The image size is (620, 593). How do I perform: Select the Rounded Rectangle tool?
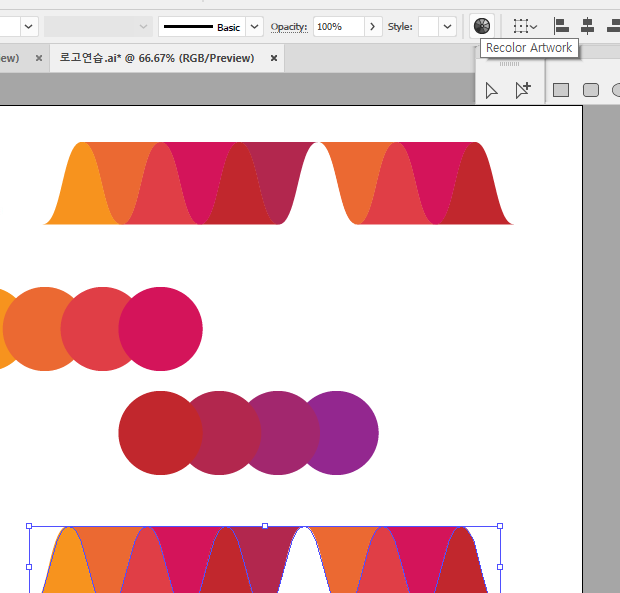[x=591, y=90]
